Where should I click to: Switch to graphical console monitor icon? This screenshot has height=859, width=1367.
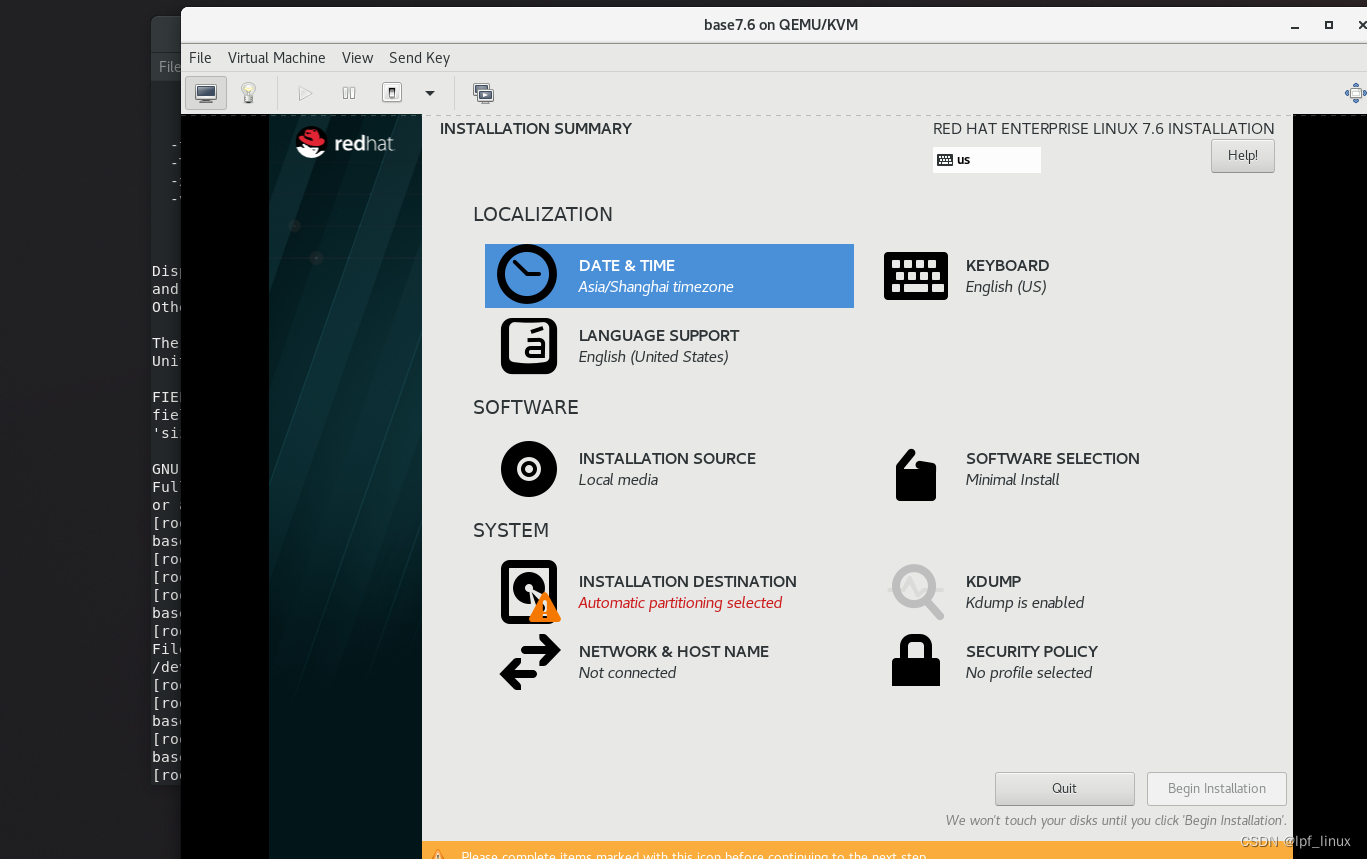coord(205,92)
